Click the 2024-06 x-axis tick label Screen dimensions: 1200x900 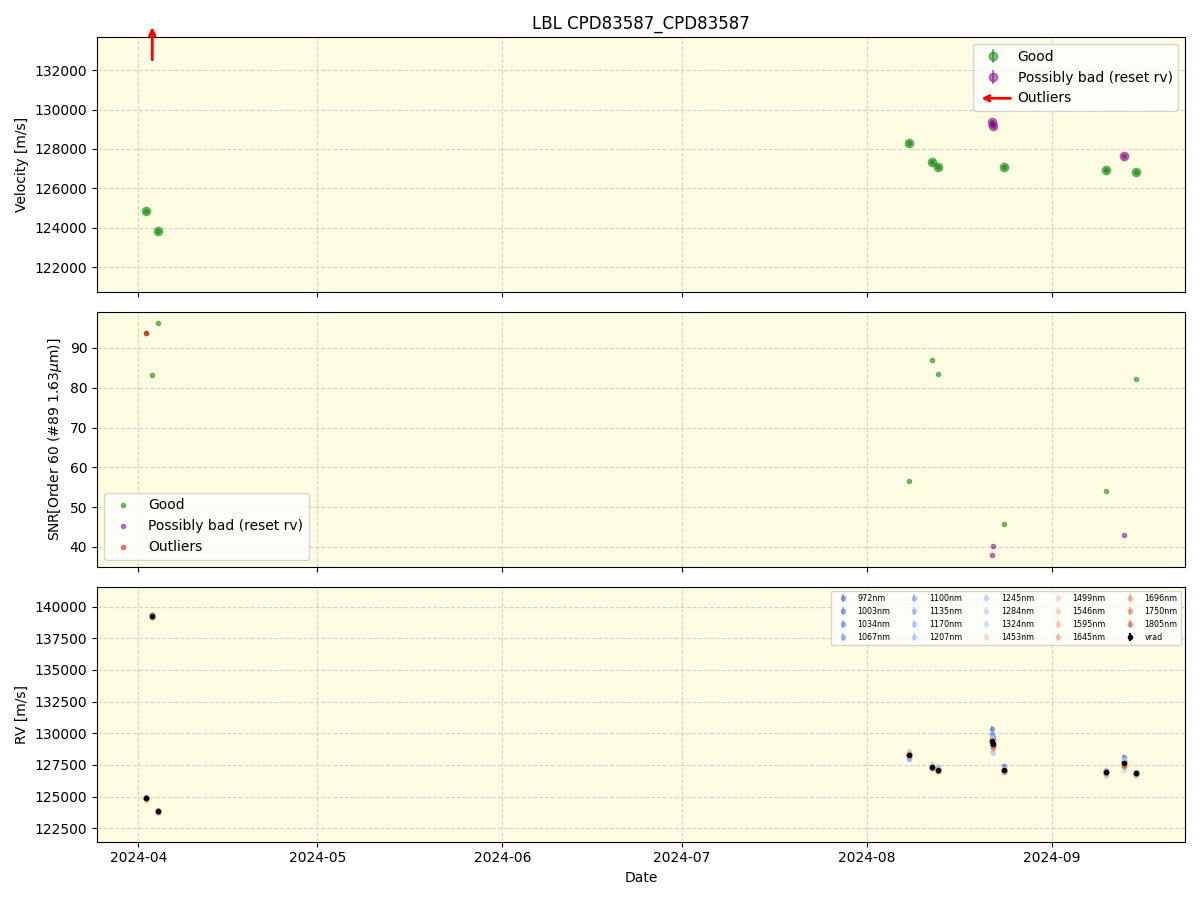(502, 857)
